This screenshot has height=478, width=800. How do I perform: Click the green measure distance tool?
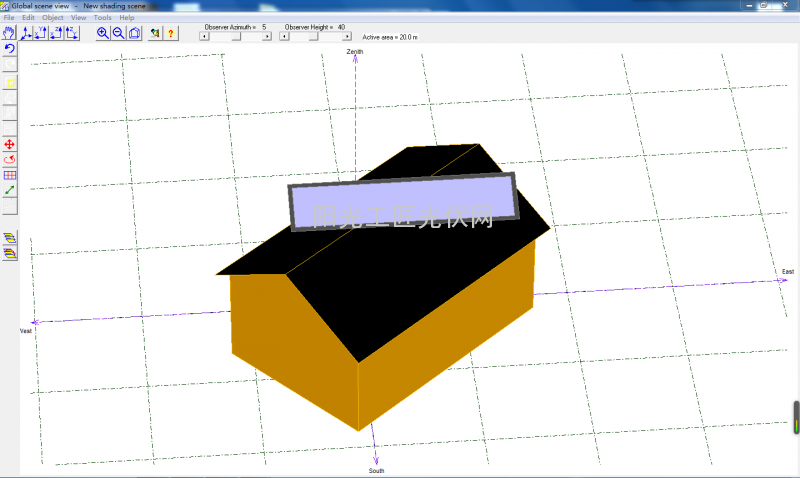click(x=10, y=190)
